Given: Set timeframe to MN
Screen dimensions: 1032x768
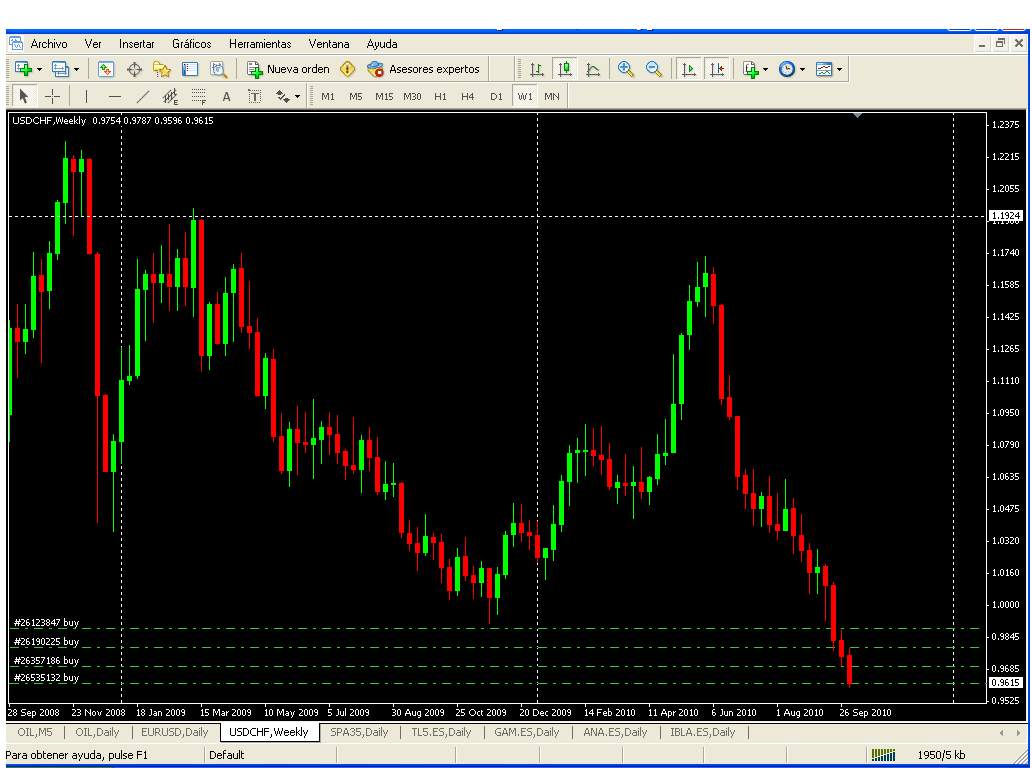Looking at the screenshot, I should pos(552,97).
